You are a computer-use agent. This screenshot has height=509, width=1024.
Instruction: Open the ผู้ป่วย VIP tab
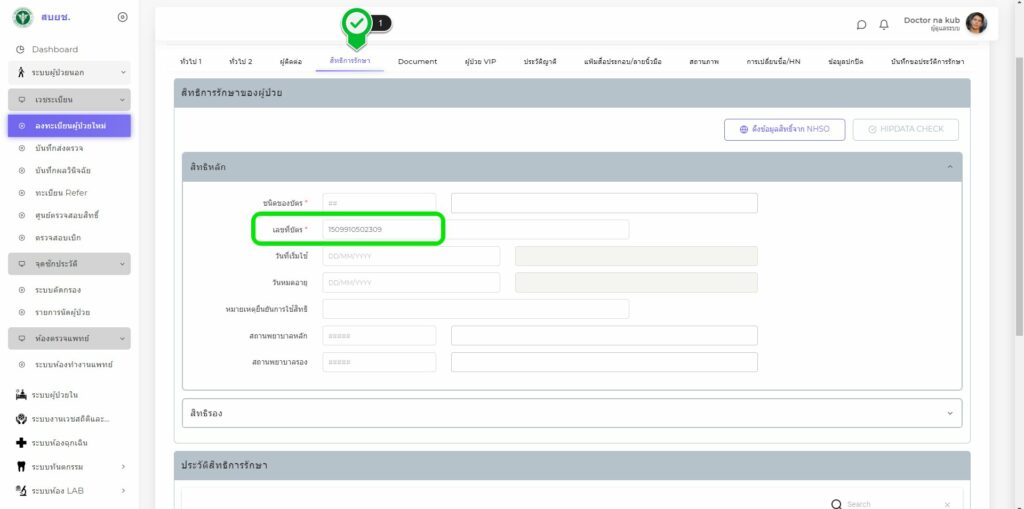pos(480,62)
